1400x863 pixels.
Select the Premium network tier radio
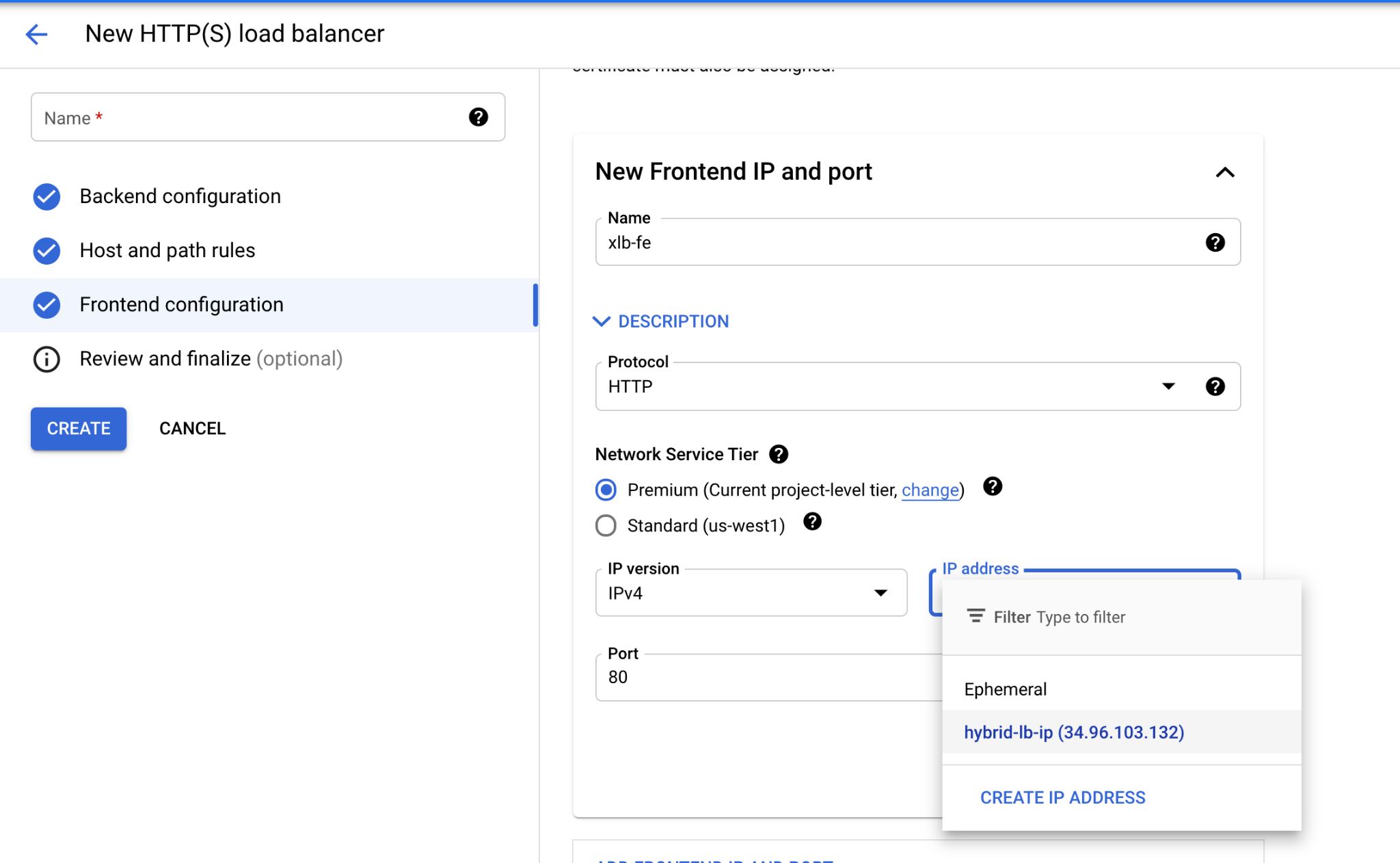(606, 490)
